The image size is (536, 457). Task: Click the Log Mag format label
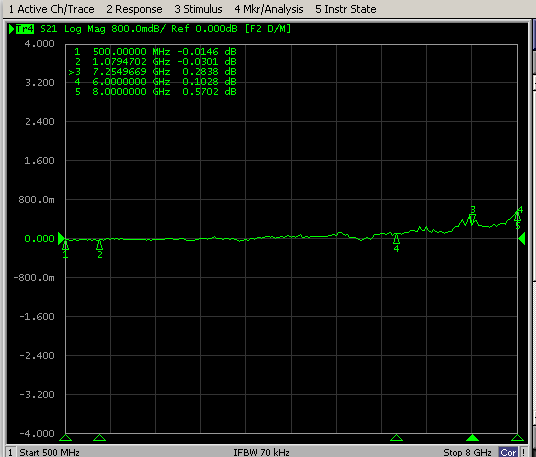pyautogui.click(x=85, y=29)
